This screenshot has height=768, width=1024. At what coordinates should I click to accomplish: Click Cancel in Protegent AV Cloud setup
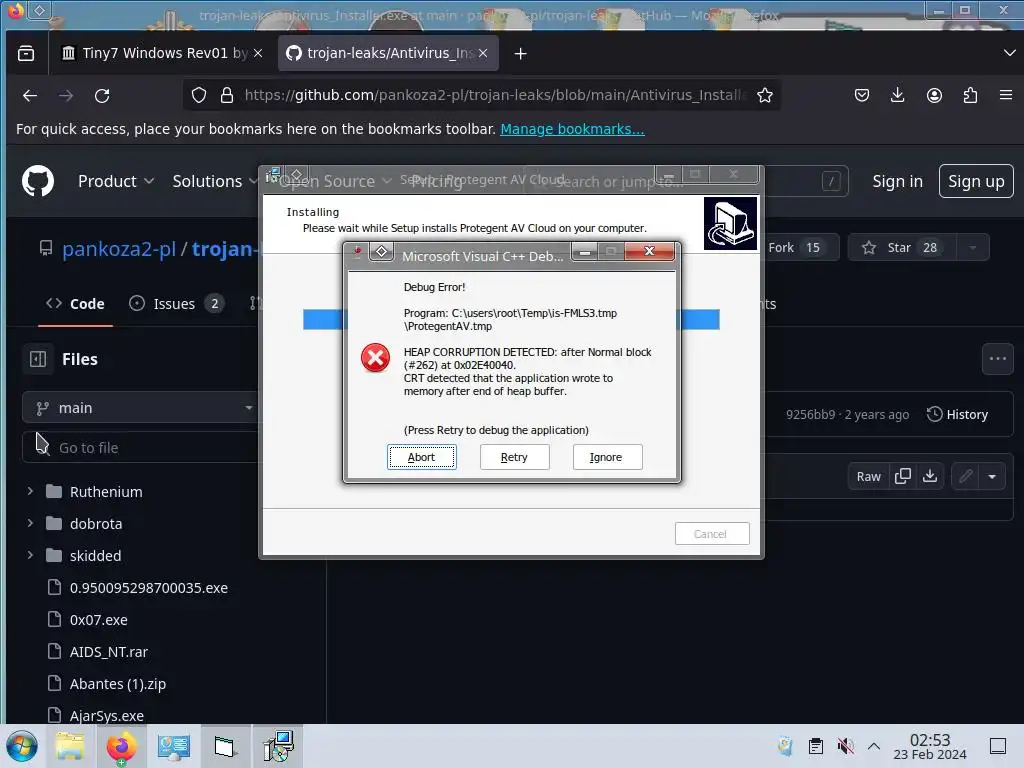[711, 534]
